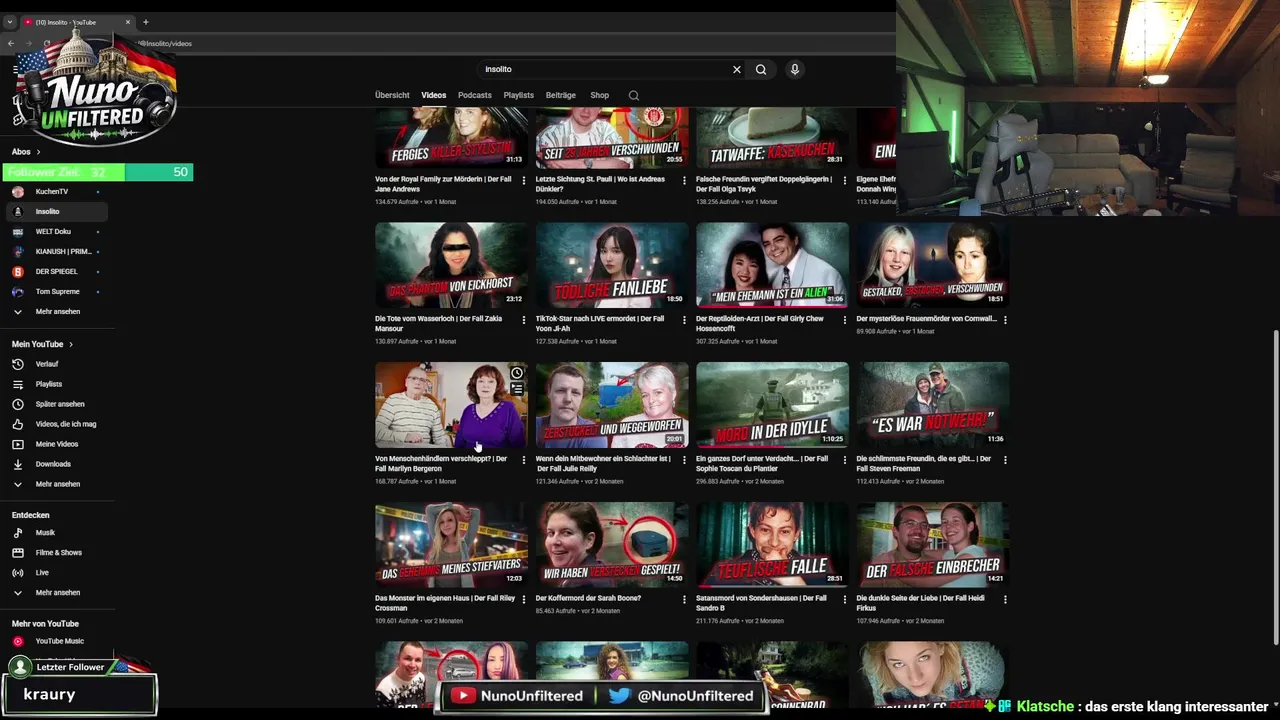Open title Ein ganzes Dorf unter Verdacht

click(x=762, y=463)
